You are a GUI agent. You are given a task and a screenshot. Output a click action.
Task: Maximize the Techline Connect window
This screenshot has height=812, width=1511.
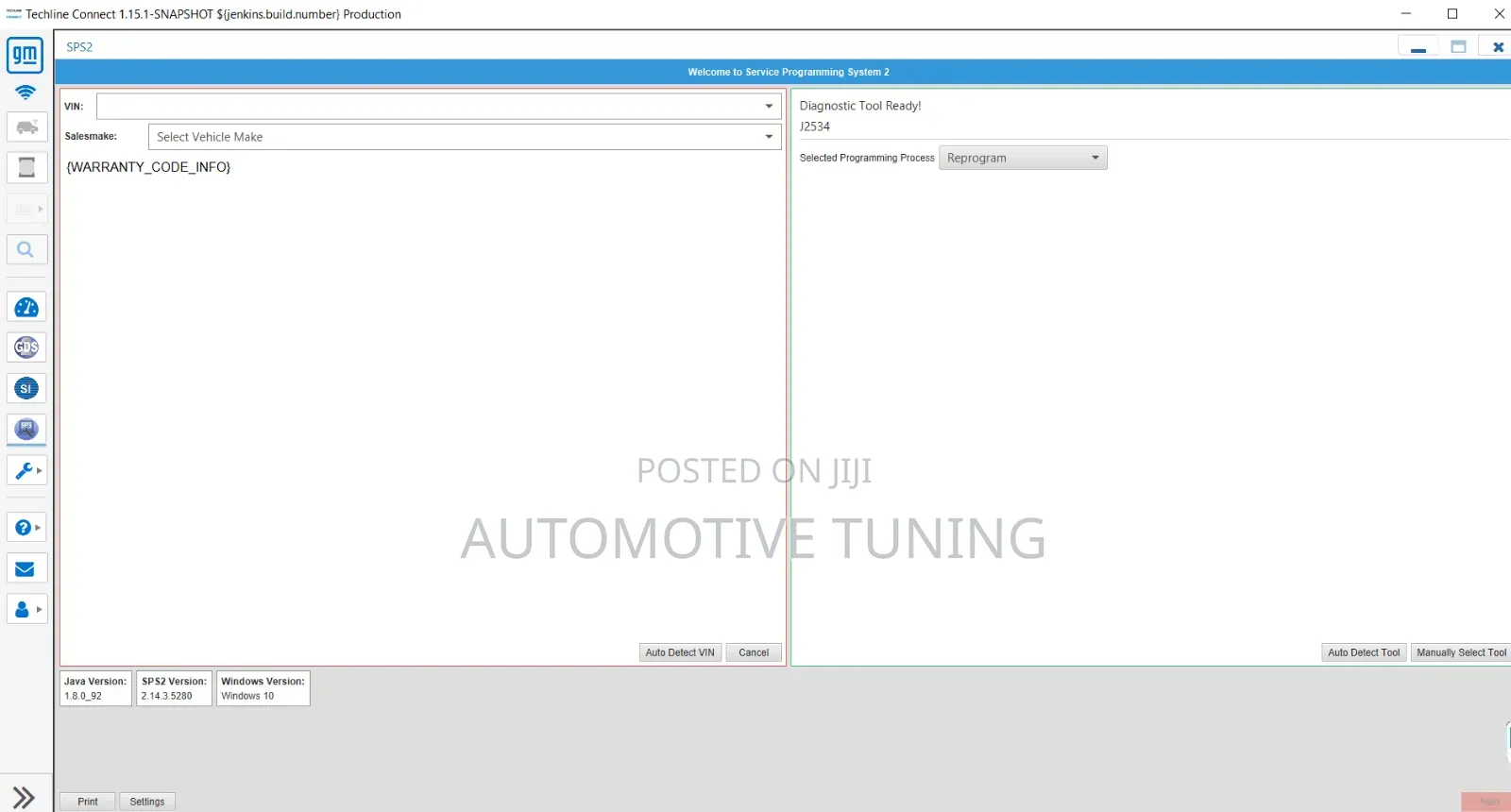pyautogui.click(x=1452, y=14)
